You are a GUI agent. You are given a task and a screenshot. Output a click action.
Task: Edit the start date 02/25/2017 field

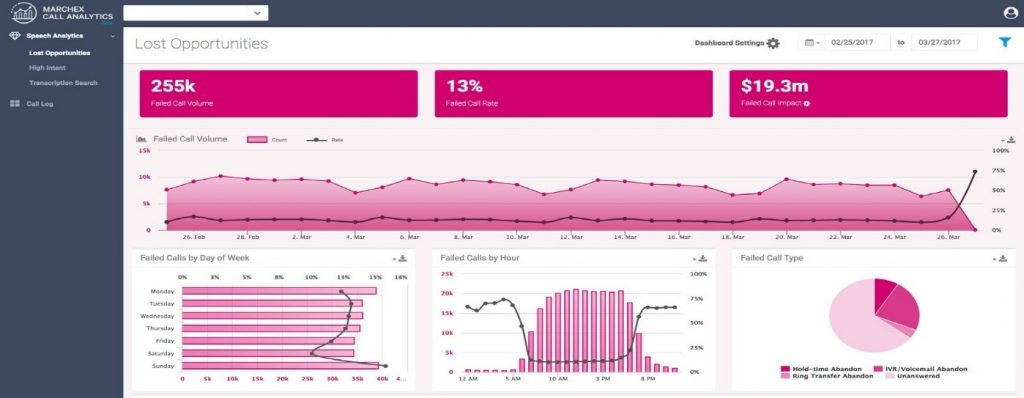click(857, 42)
